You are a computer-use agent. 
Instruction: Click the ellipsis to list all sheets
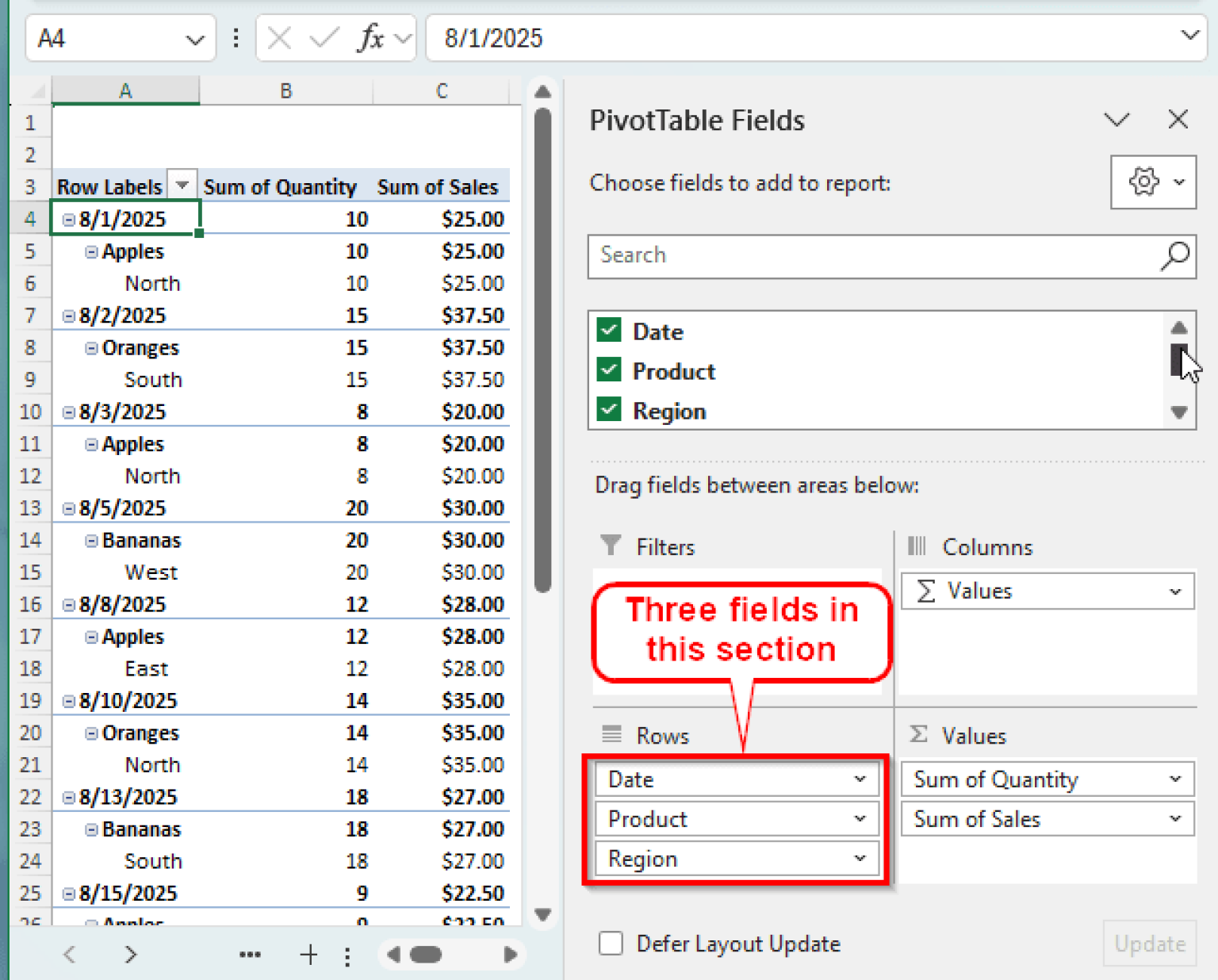(x=250, y=955)
